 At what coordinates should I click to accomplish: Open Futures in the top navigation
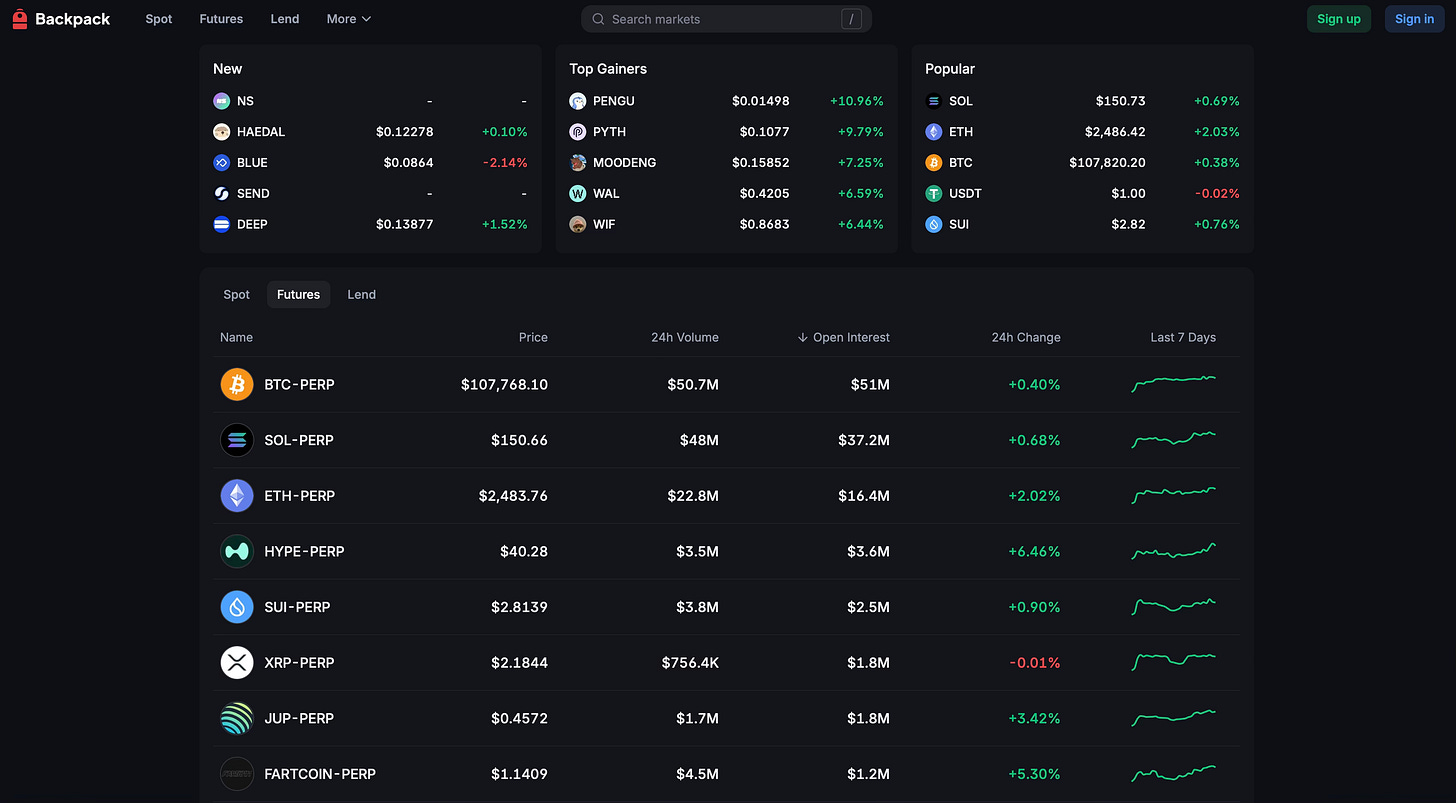click(x=221, y=19)
